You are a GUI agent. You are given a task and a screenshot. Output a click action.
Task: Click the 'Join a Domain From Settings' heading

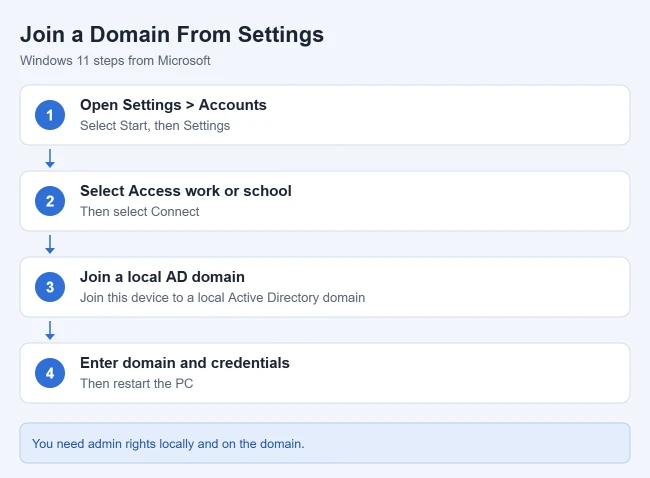click(x=172, y=35)
